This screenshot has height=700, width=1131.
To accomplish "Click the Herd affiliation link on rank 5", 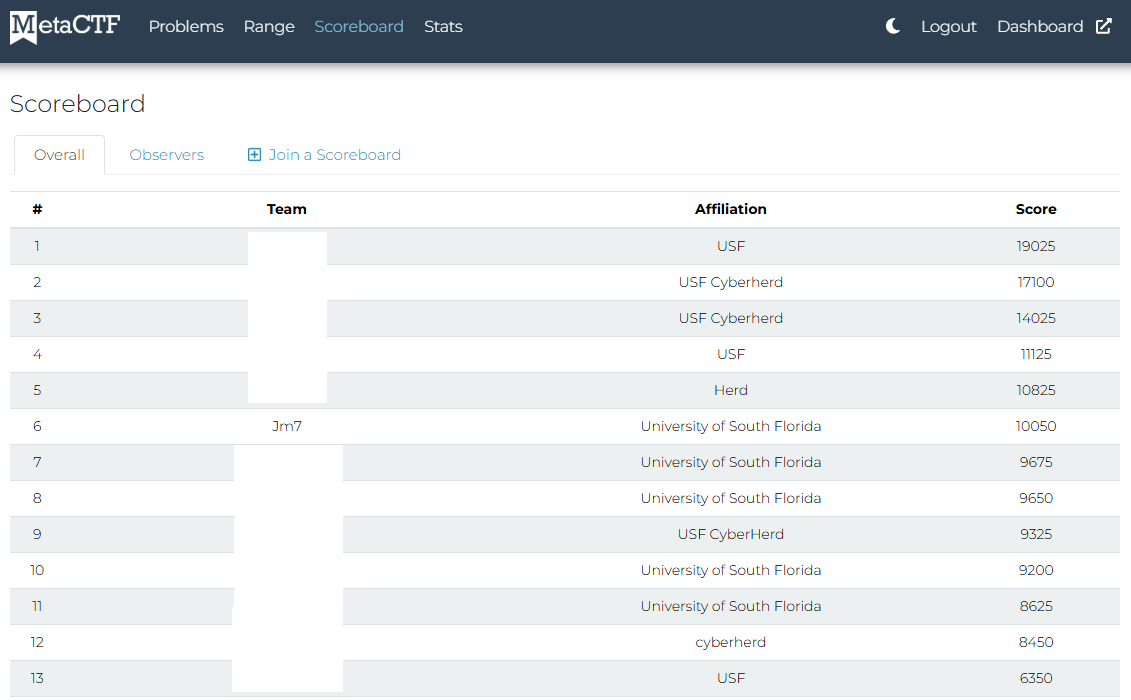I will [x=730, y=390].
